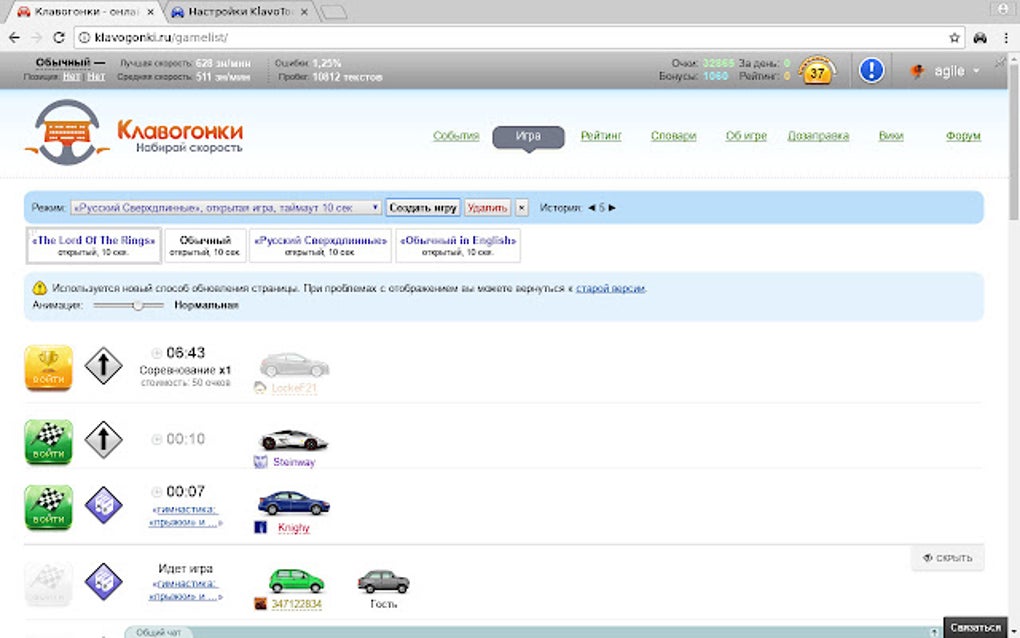Expand the general chat panel with the up arrow
The image size is (1020, 638).
click(934, 632)
